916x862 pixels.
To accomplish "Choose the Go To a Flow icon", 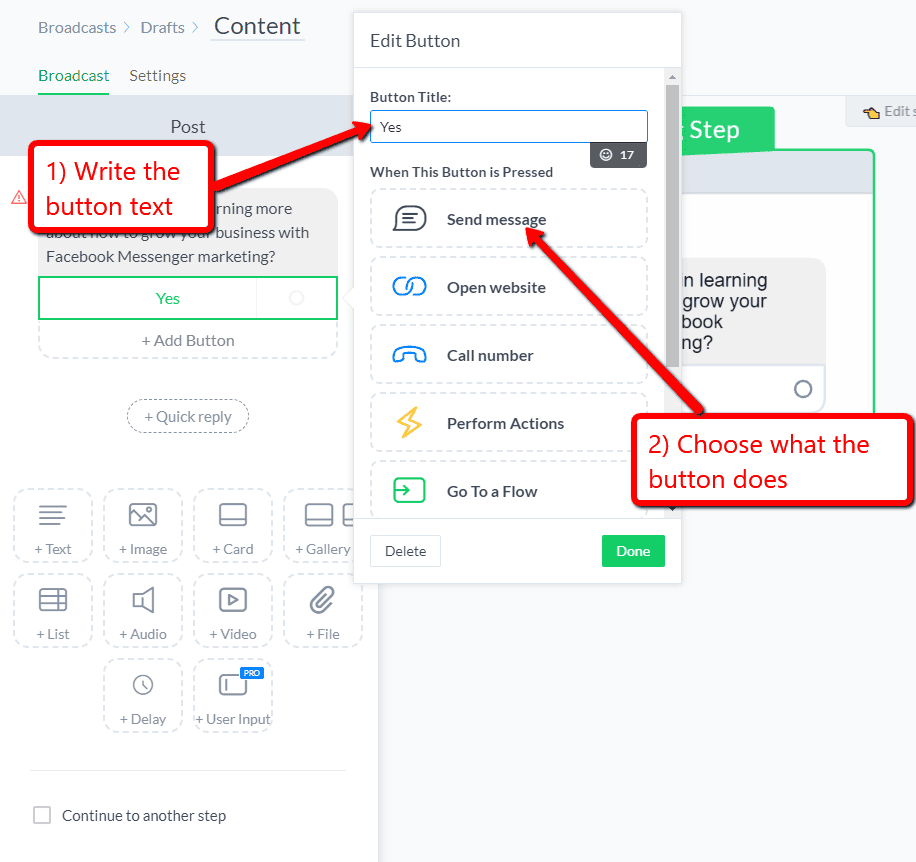I will pos(409,491).
